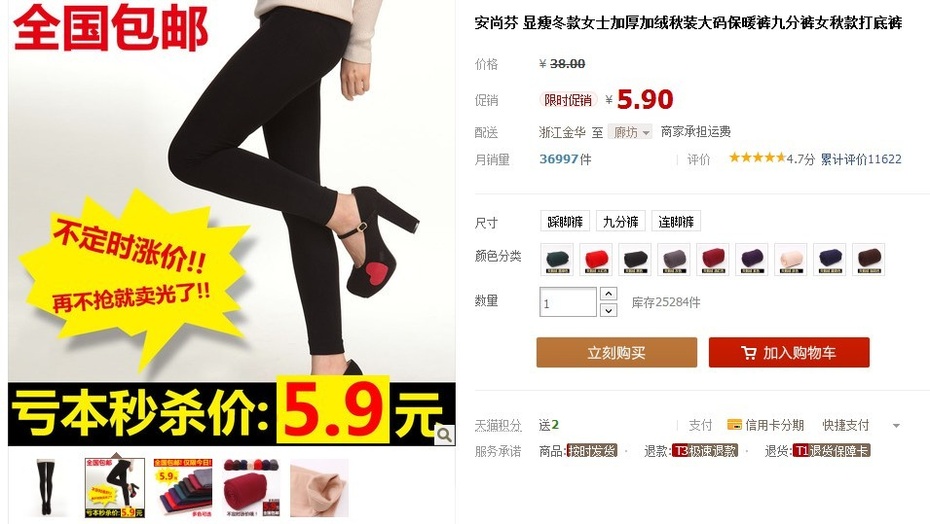
Task: Select the 九分裤 size option
Action: pyautogui.click(x=620, y=221)
